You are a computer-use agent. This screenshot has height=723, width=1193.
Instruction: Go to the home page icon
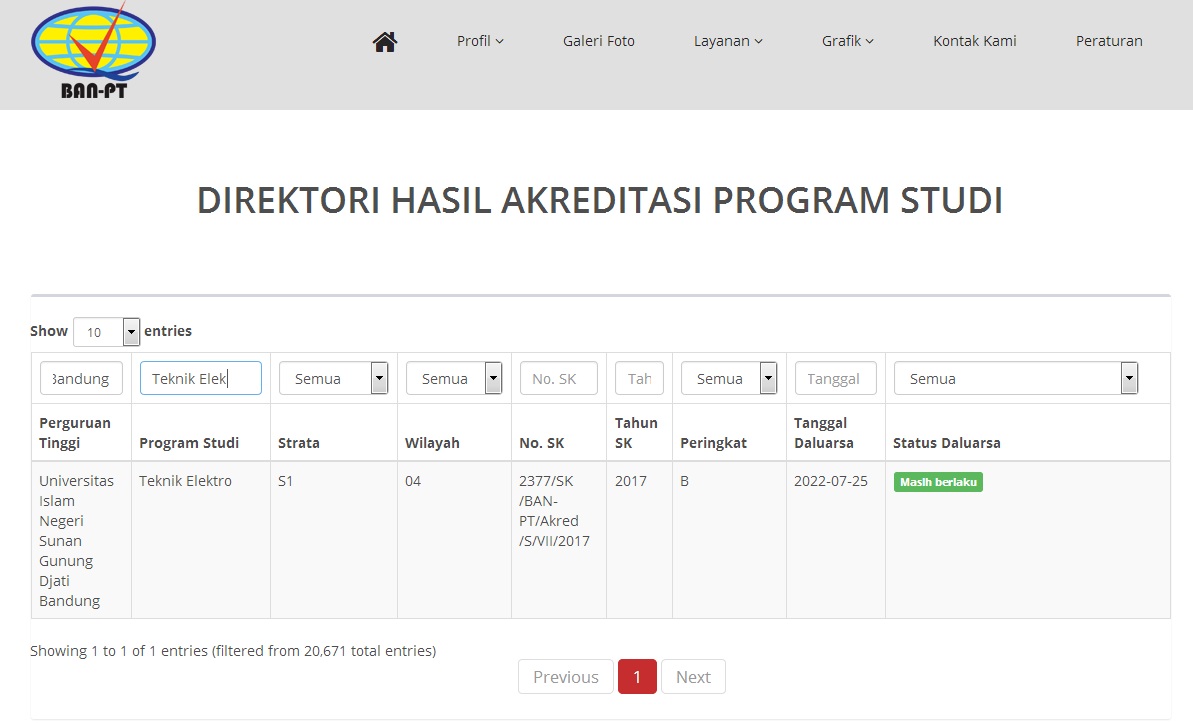pyautogui.click(x=385, y=41)
